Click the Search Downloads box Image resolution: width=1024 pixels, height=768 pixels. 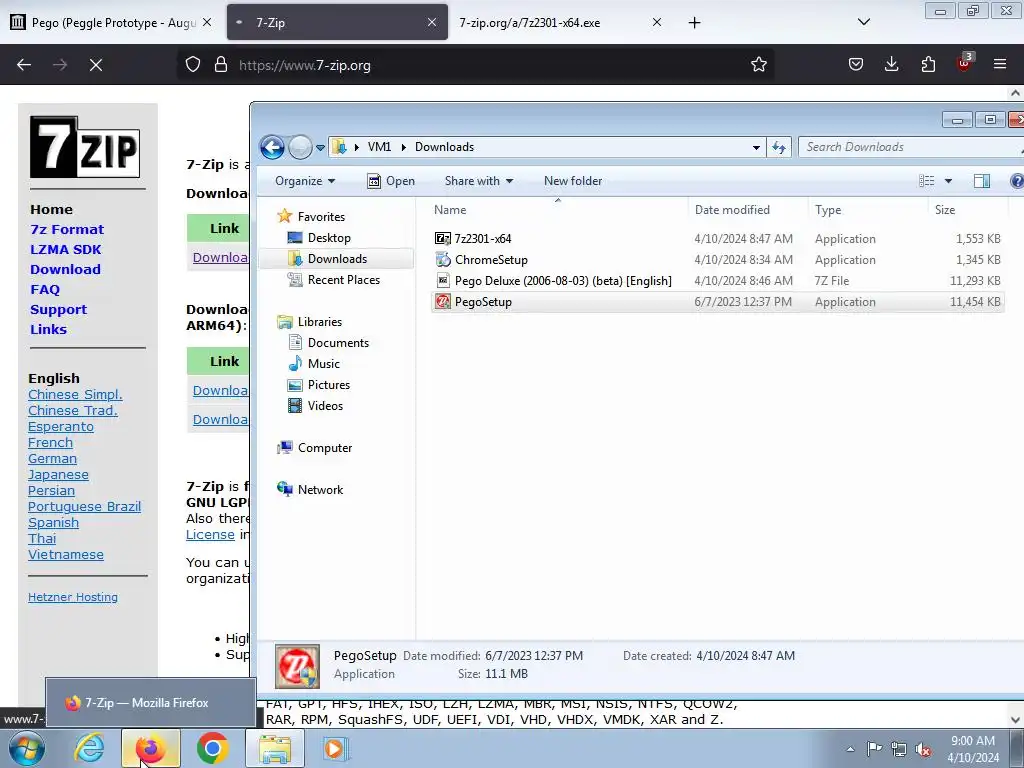click(x=908, y=147)
